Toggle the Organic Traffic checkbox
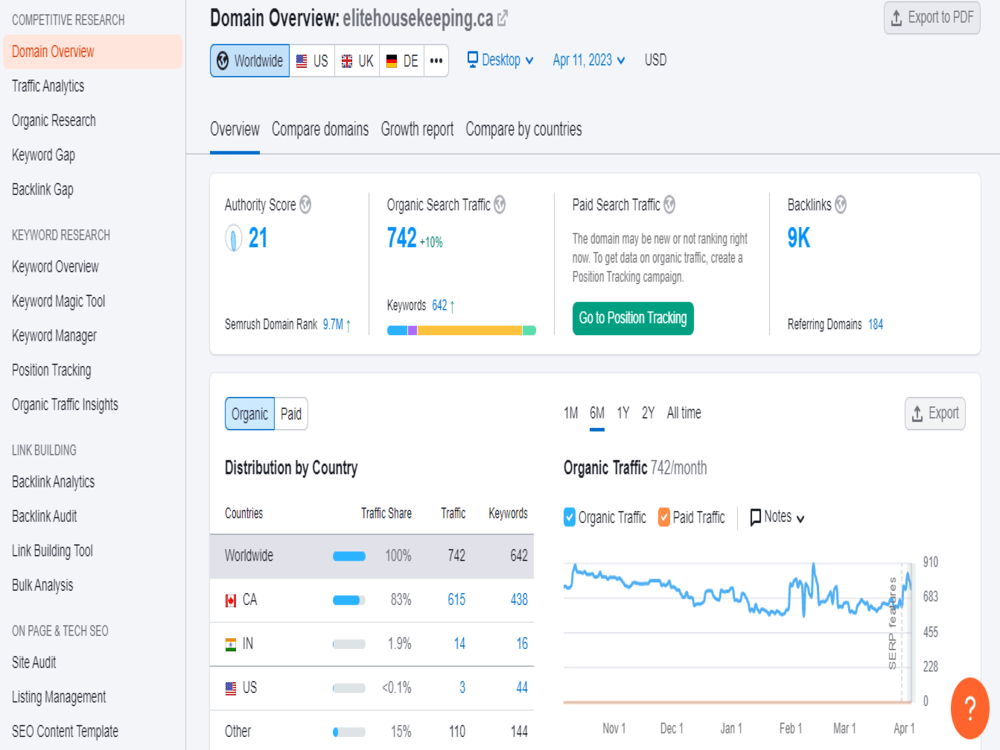 [570, 517]
